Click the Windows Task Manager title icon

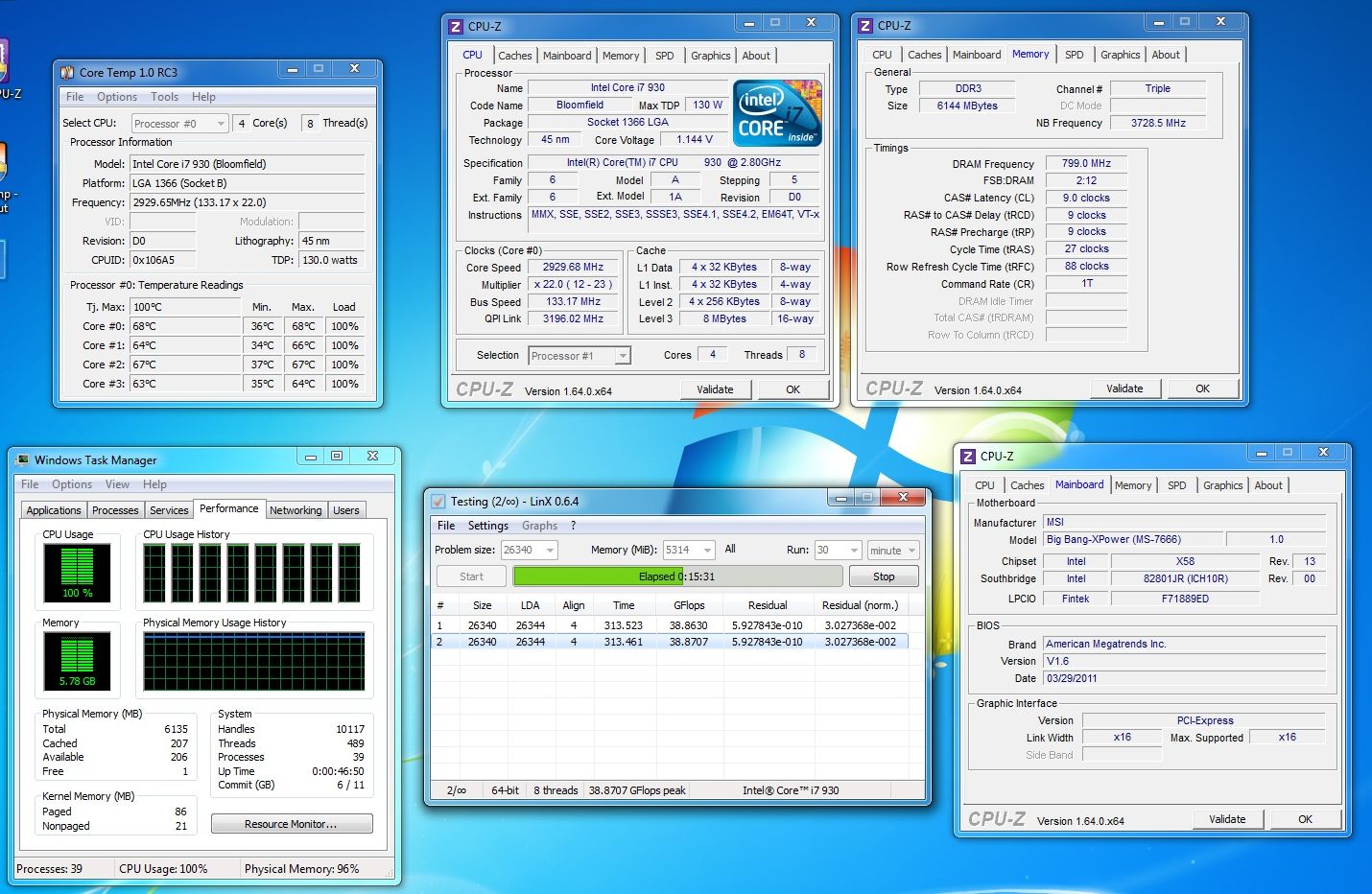pos(22,460)
